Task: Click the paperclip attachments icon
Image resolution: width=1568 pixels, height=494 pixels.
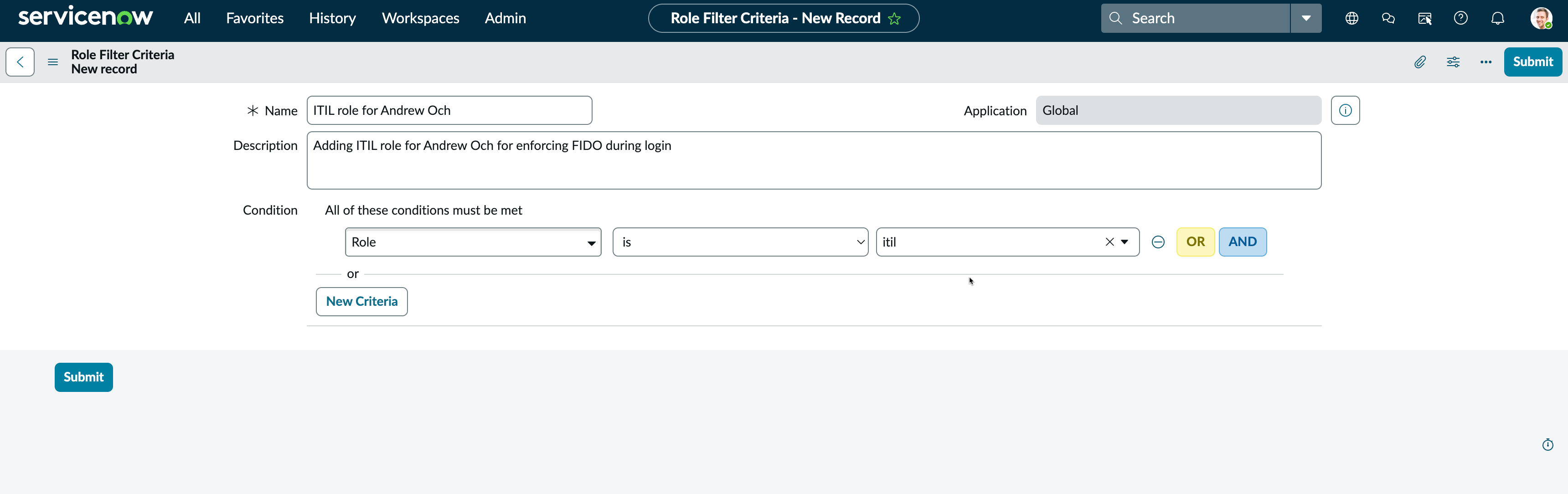Action: 1419,62
